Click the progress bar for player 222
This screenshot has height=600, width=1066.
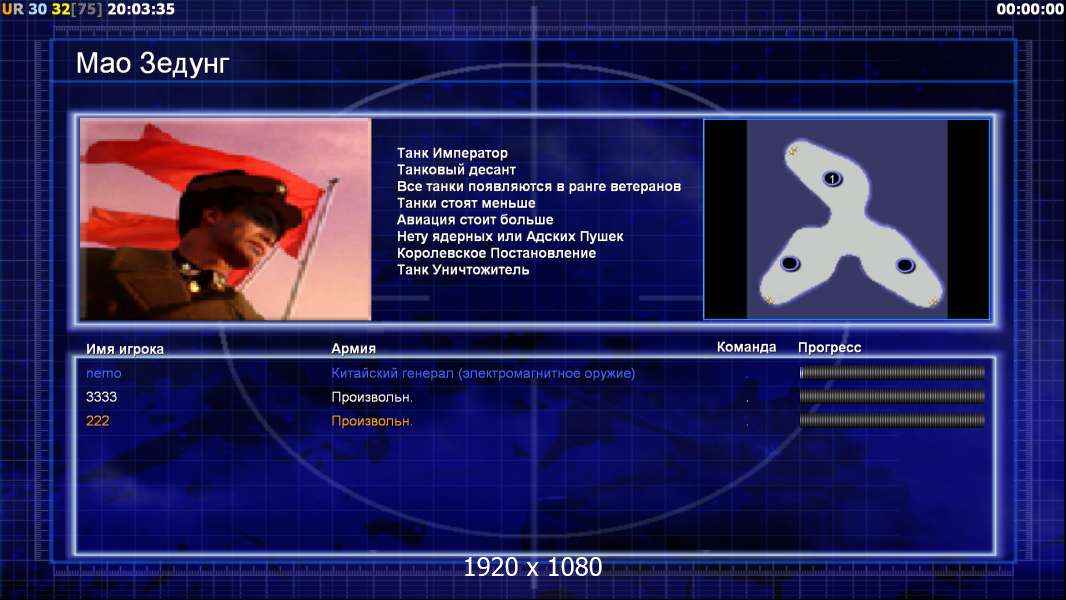click(x=892, y=421)
